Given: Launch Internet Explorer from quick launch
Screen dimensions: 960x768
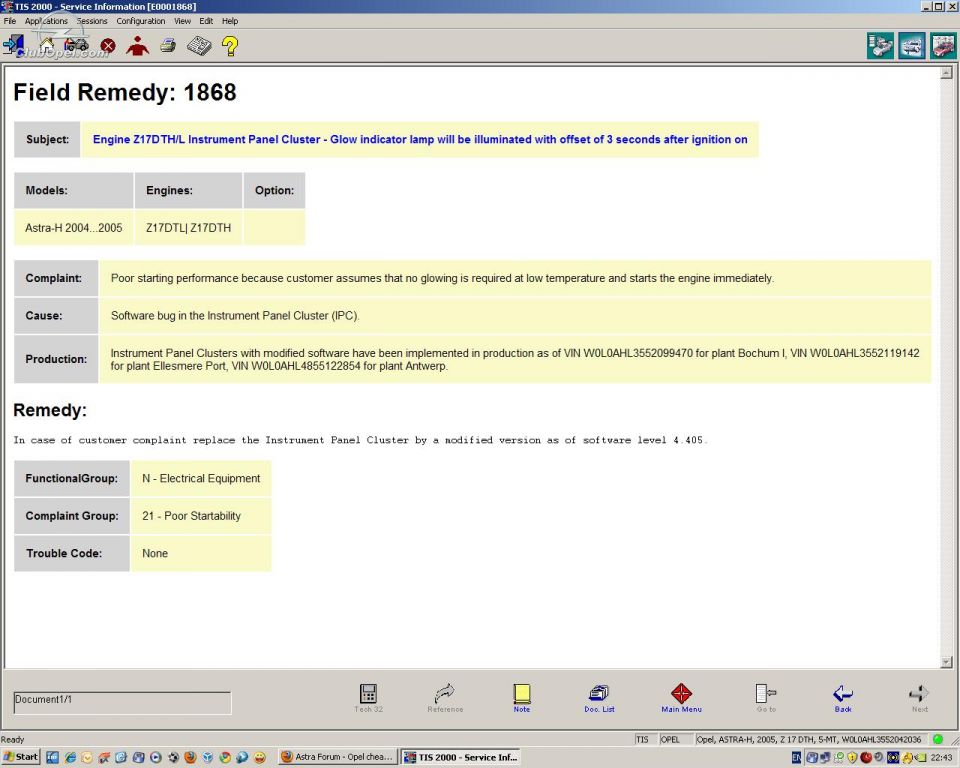Looking at the screenshot, I should click(70, 758).
